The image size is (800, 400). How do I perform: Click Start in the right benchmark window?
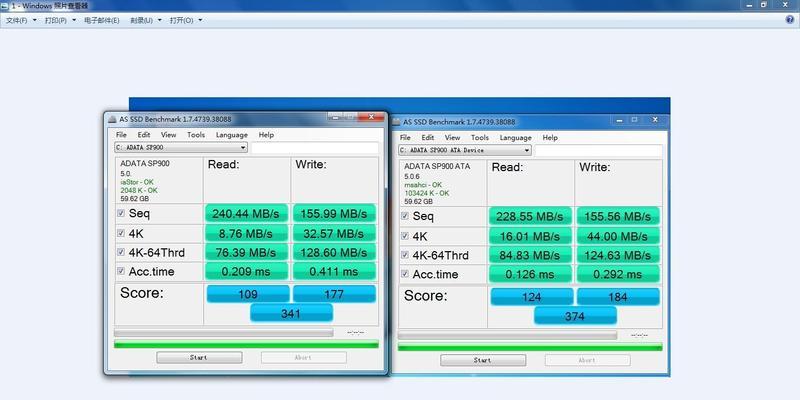pos(483,360)
